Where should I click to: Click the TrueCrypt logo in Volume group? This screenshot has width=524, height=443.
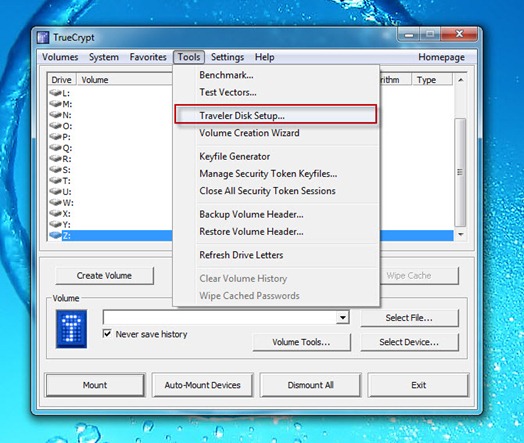[x=72, y=329]
